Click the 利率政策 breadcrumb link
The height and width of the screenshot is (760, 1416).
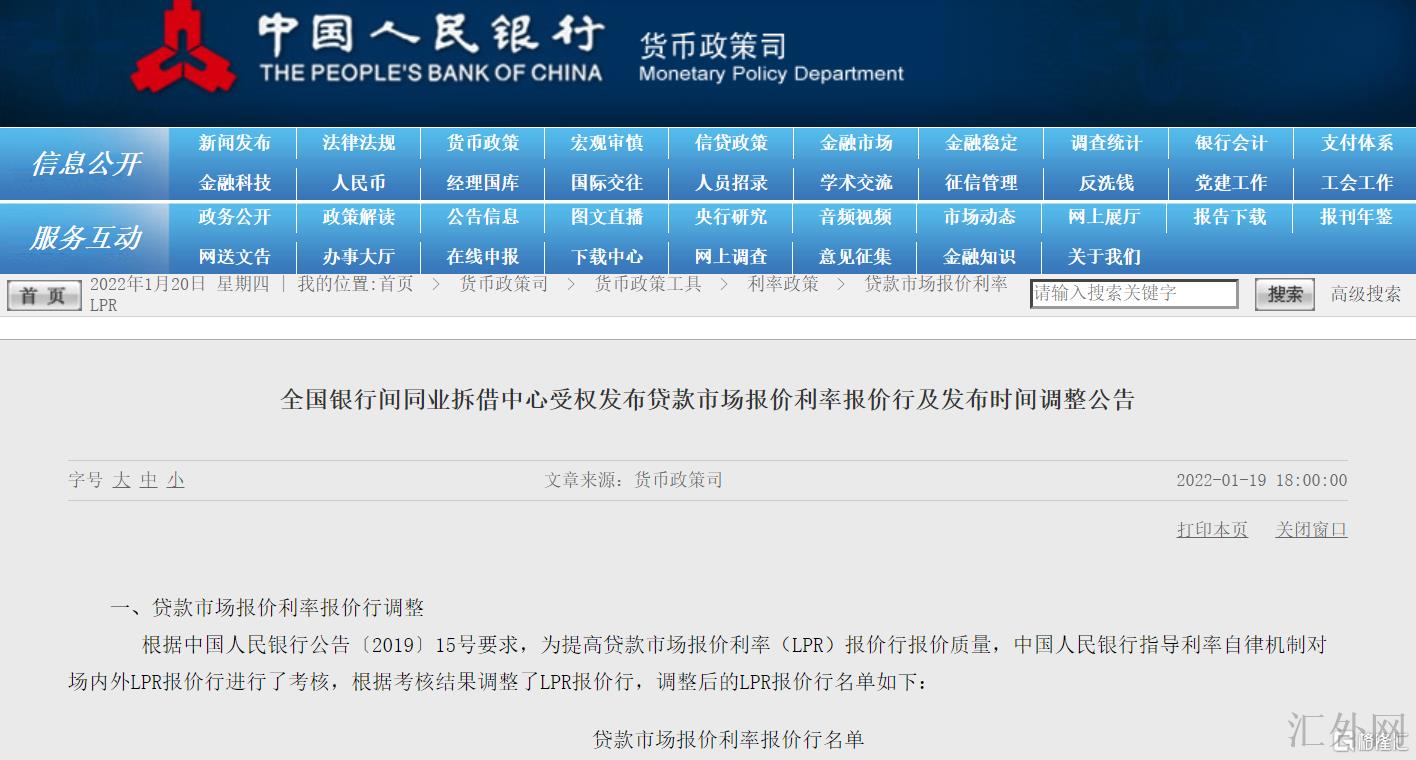tap(783, 284)
